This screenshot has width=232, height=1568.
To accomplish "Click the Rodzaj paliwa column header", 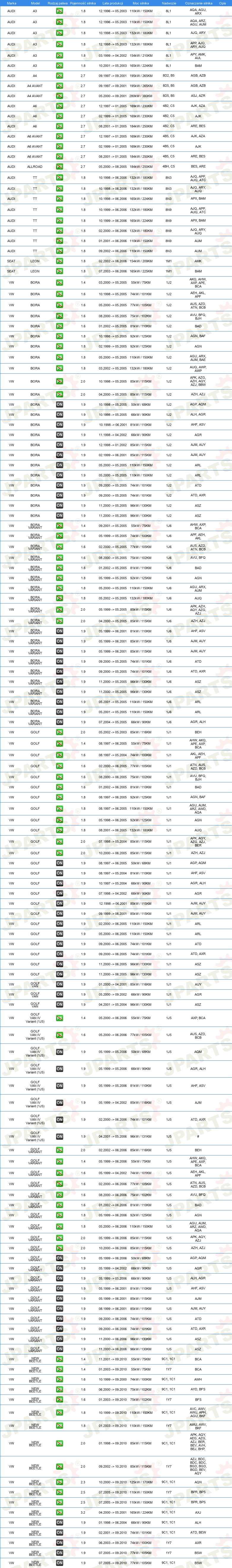I will pyautogui.click(x=58, y=3).
